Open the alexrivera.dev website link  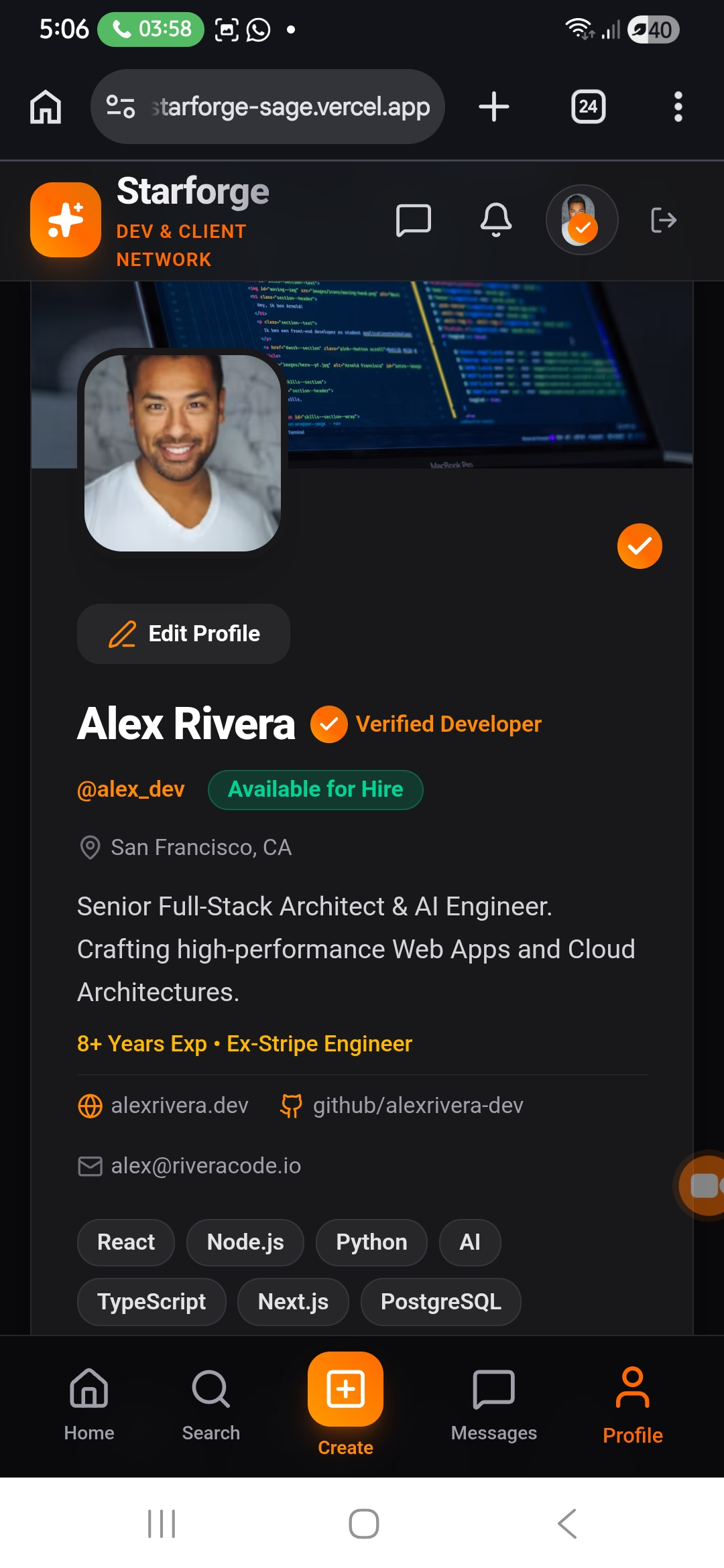tap(164, 1106)
